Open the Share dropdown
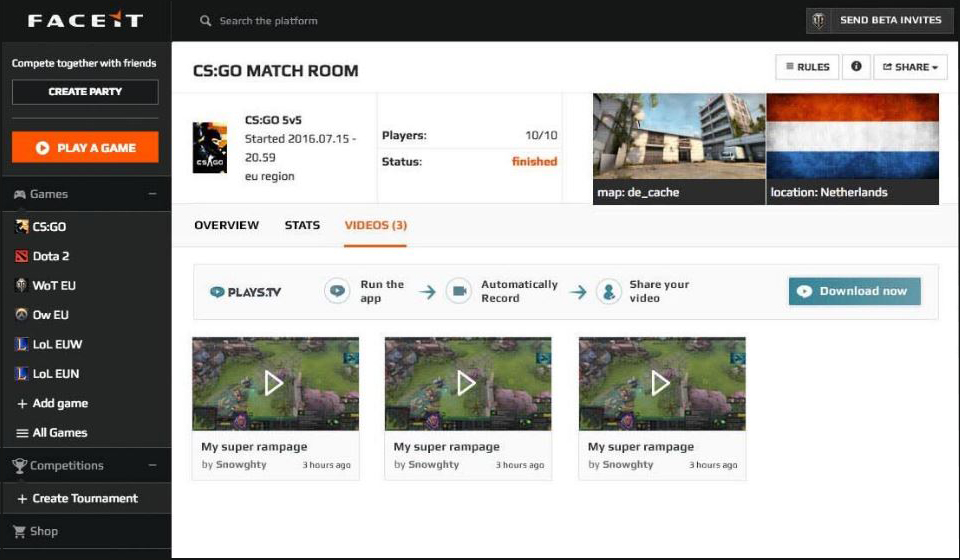 (x=910, y=67)
